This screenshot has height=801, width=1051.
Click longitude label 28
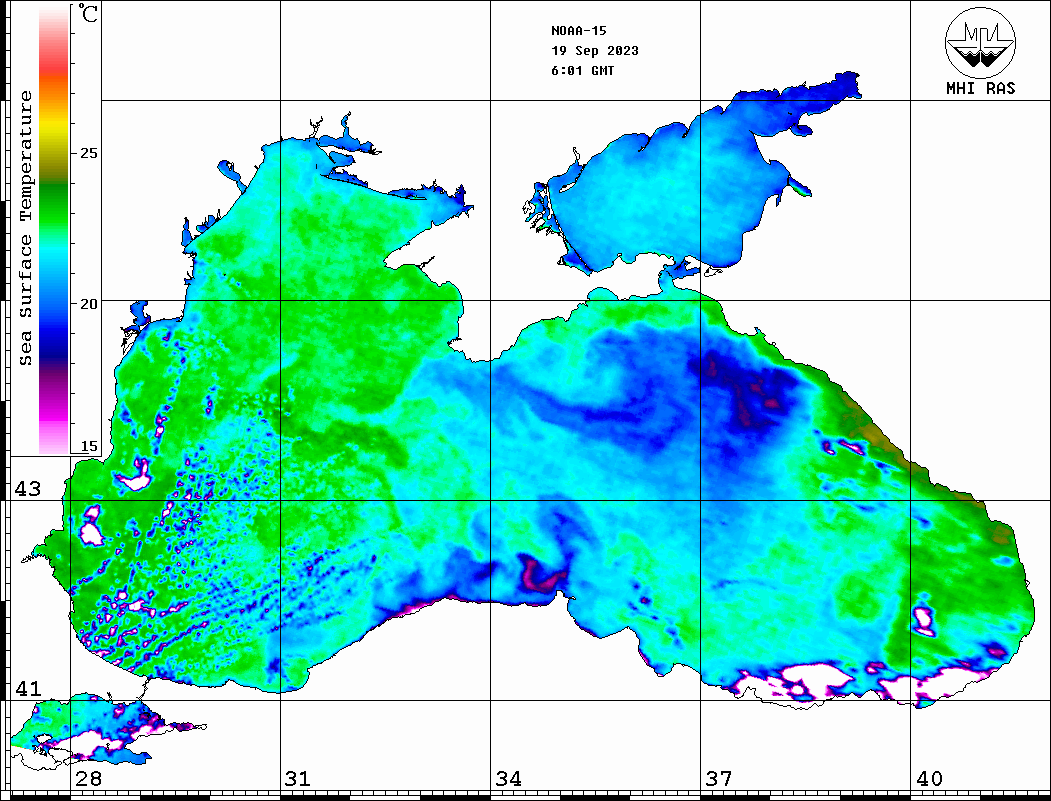point(88,779)
